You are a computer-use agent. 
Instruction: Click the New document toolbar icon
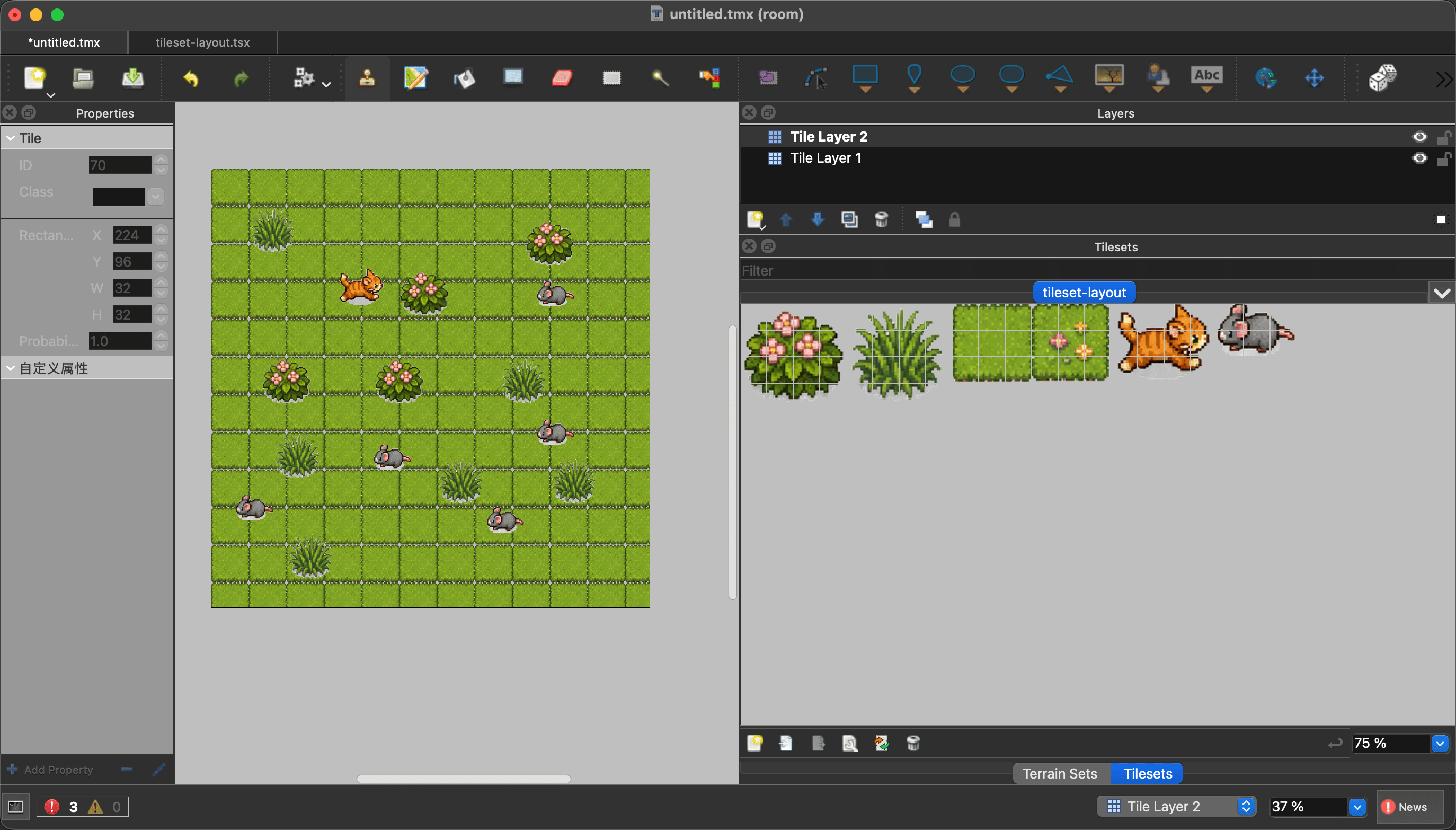click(x=35, y=77)
